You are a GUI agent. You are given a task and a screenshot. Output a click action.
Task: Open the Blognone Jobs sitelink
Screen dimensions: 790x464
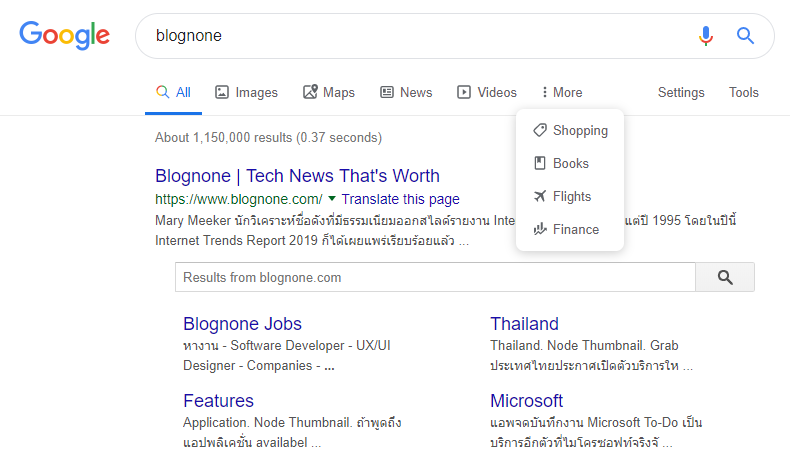[242, 324]
